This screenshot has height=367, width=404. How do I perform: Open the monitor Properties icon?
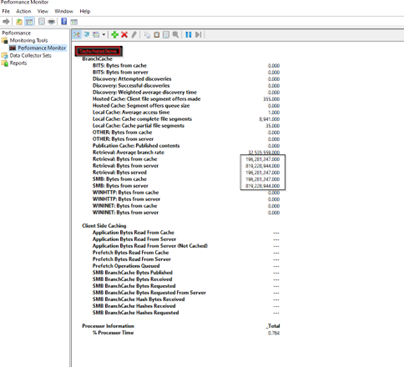coord(166,35)
